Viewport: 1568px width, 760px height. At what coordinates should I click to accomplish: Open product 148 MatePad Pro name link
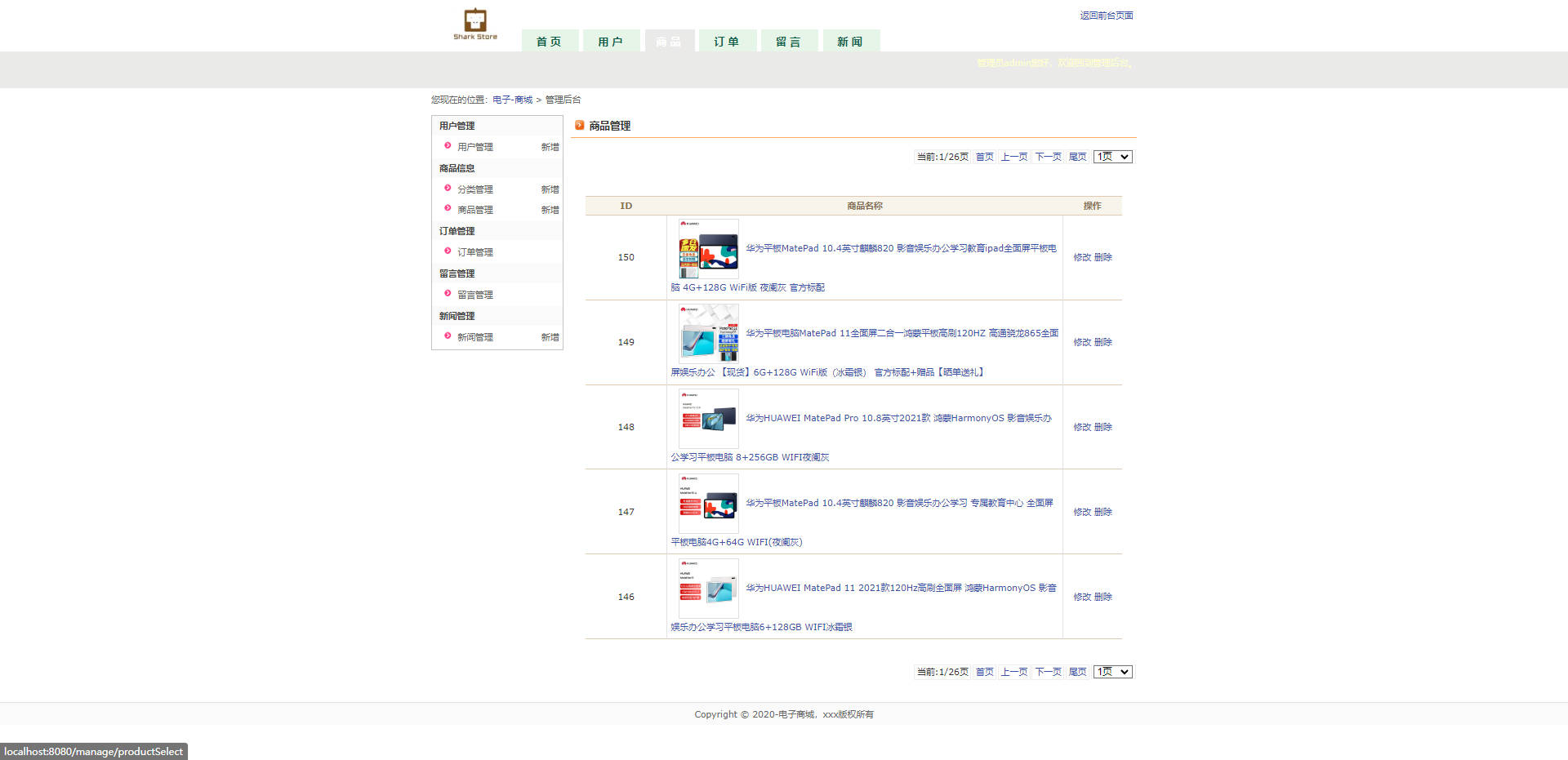tap(898, 418)
